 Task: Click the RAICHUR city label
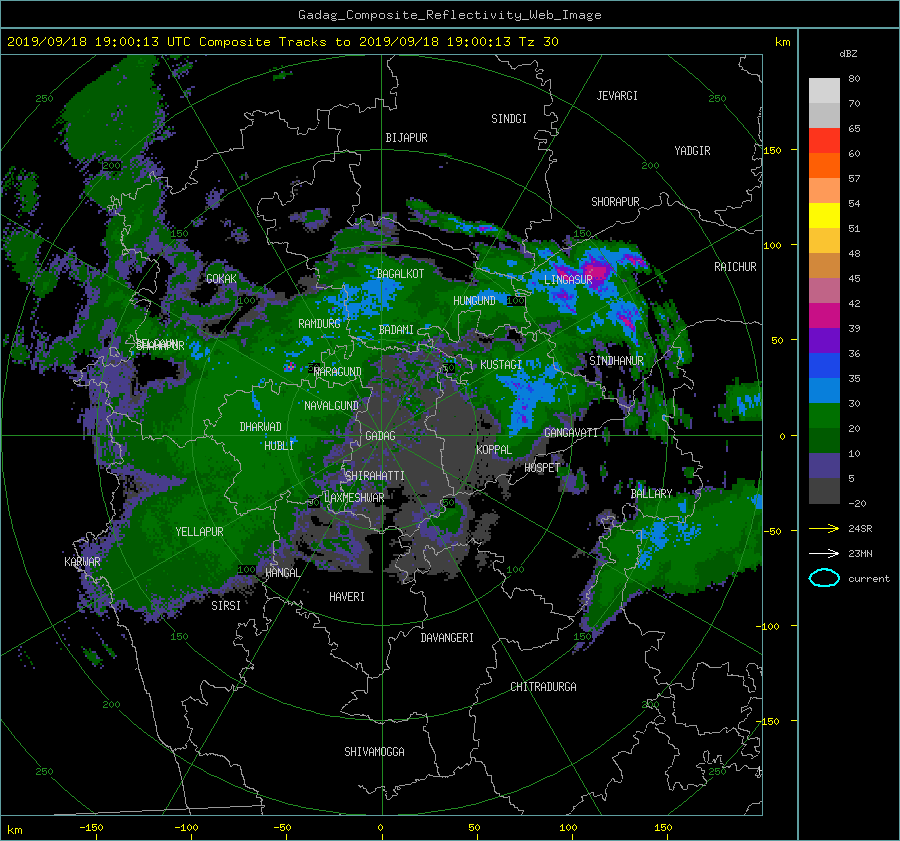pyautogui.click(x=735, y=267)
